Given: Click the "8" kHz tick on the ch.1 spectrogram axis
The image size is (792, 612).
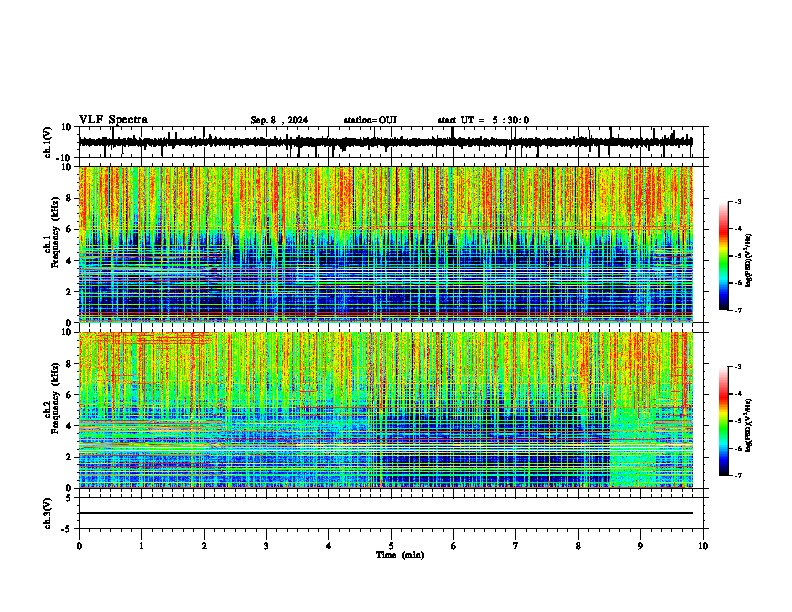Looking at the screenshot, I should tap(69, 198).
